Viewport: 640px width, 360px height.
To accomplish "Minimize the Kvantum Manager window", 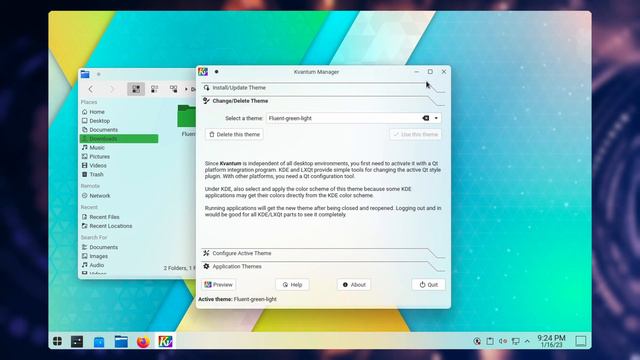I will click(416, 72).
